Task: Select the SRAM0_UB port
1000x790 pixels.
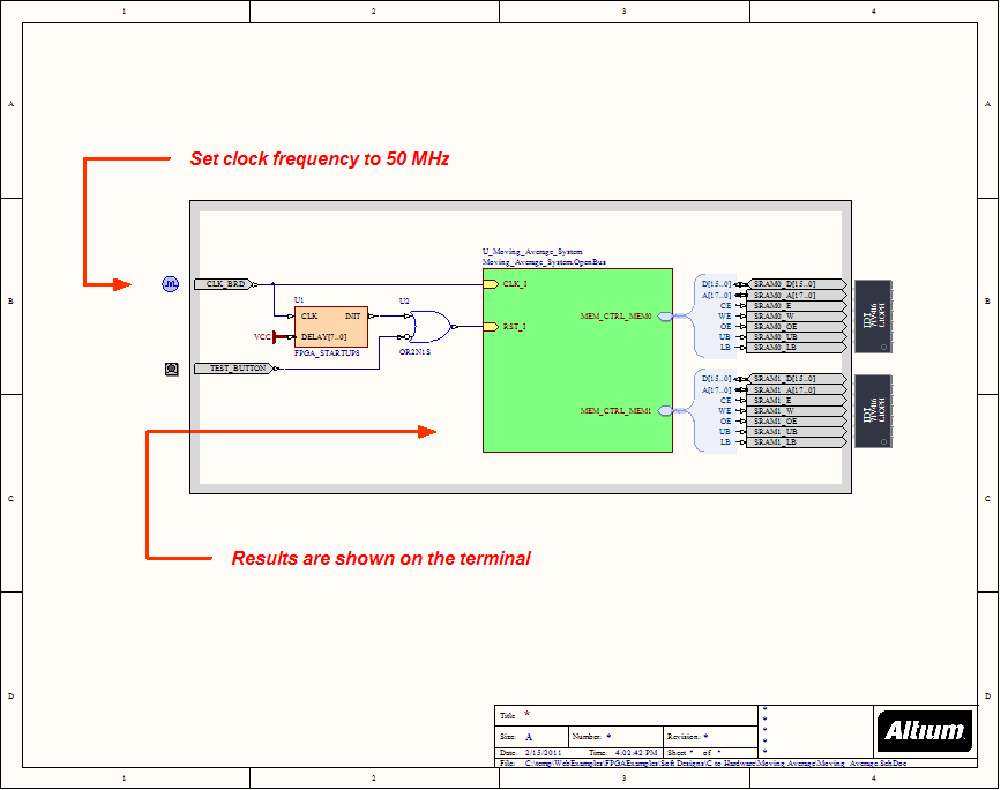Action: pos(797,337)
